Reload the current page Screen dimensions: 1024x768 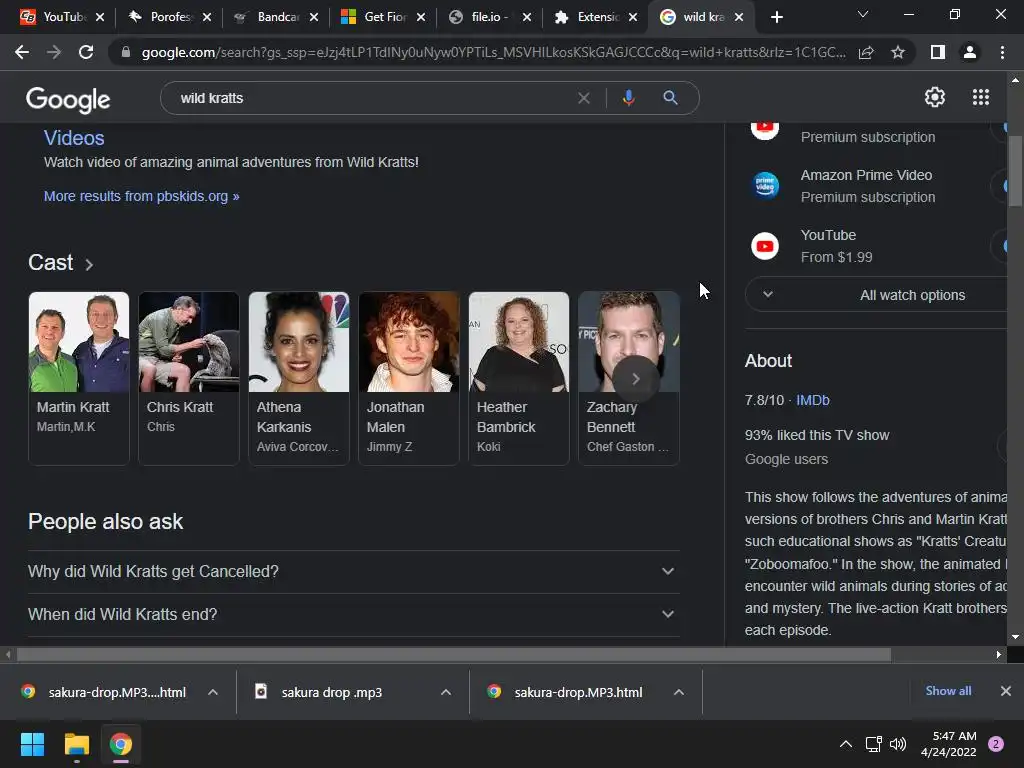[x=86, y=52]
